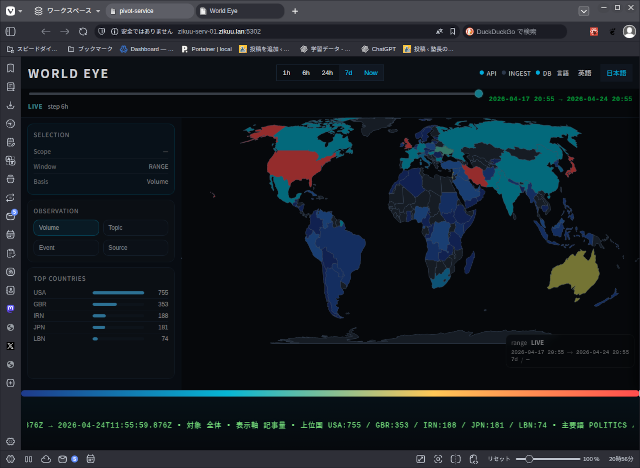Click the screen capture icon in status bar
This screenshot has height=468, width=640.
click(438, 459)
